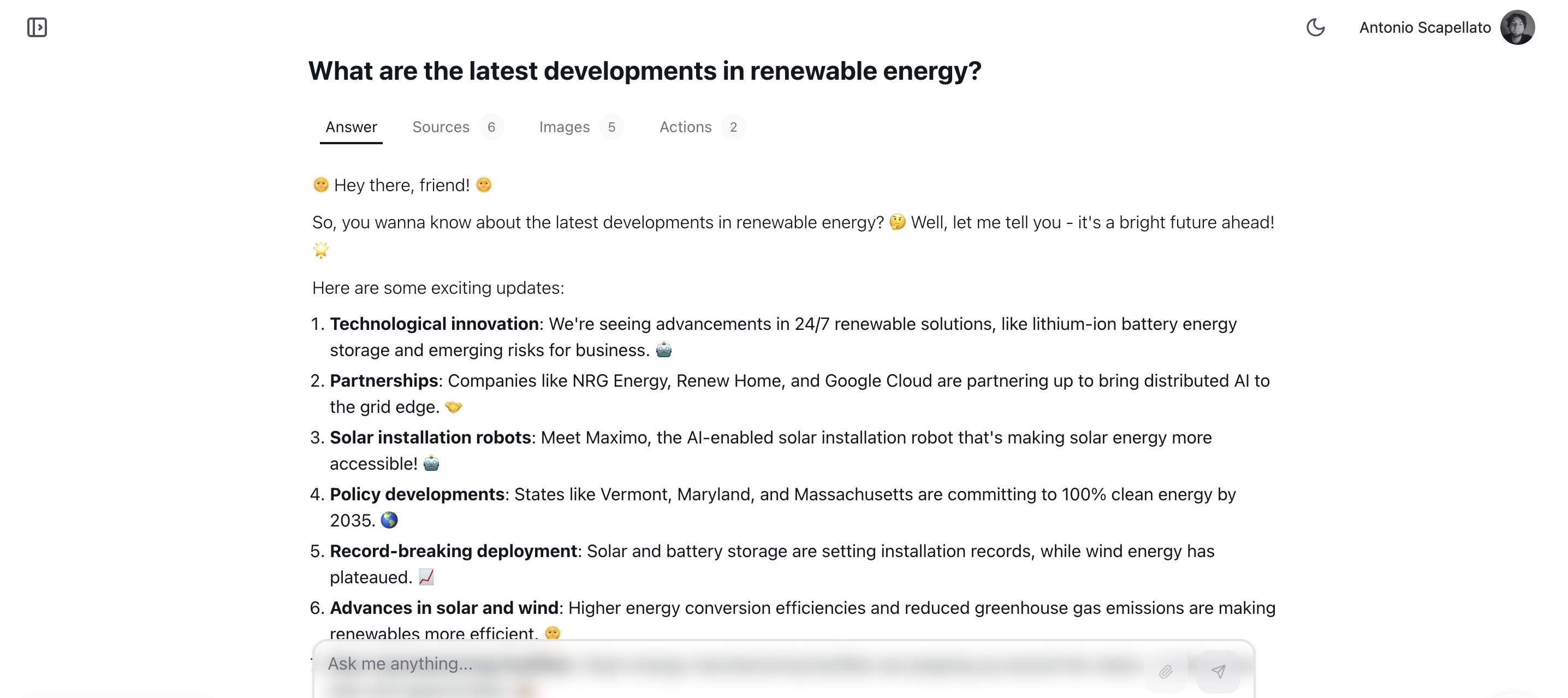
Task: Click chart emoji after plateaued
Action: pos(426,577)
